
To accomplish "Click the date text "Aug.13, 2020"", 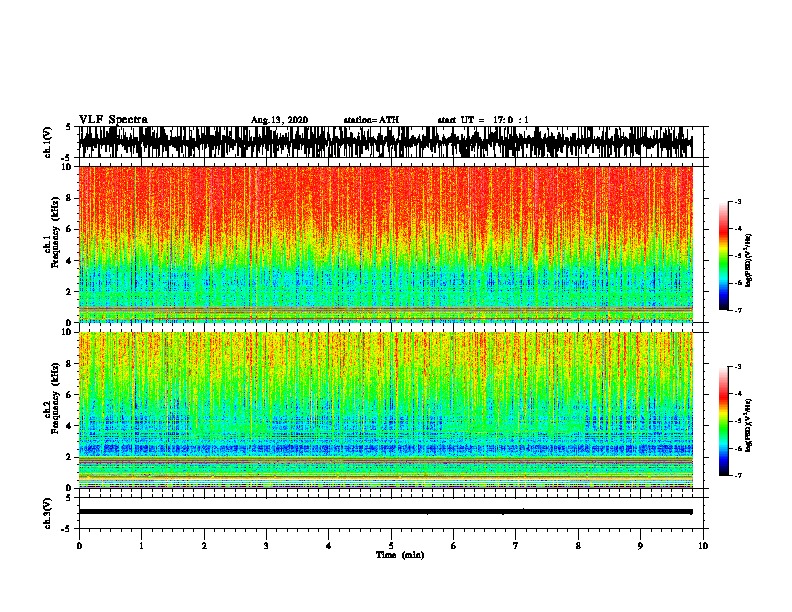I will pos(279,120).
